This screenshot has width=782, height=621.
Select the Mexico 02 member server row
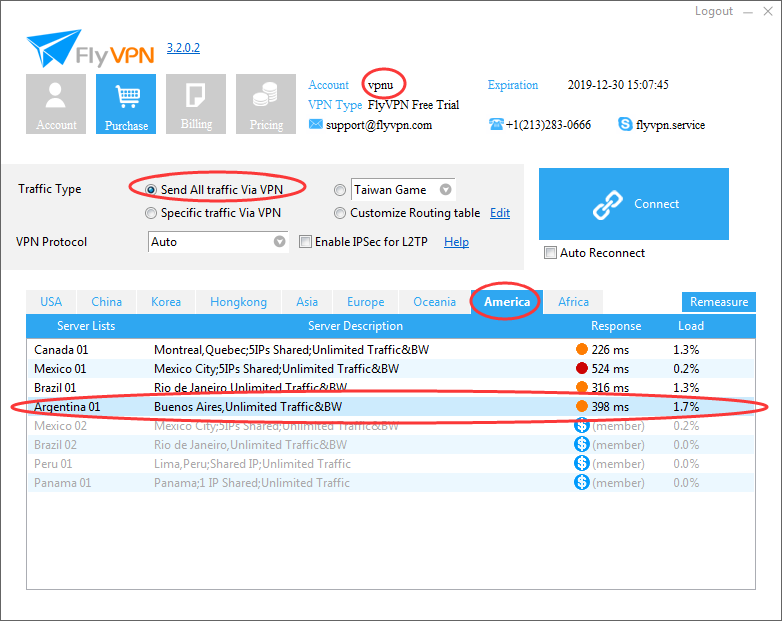tap(391, 425)
